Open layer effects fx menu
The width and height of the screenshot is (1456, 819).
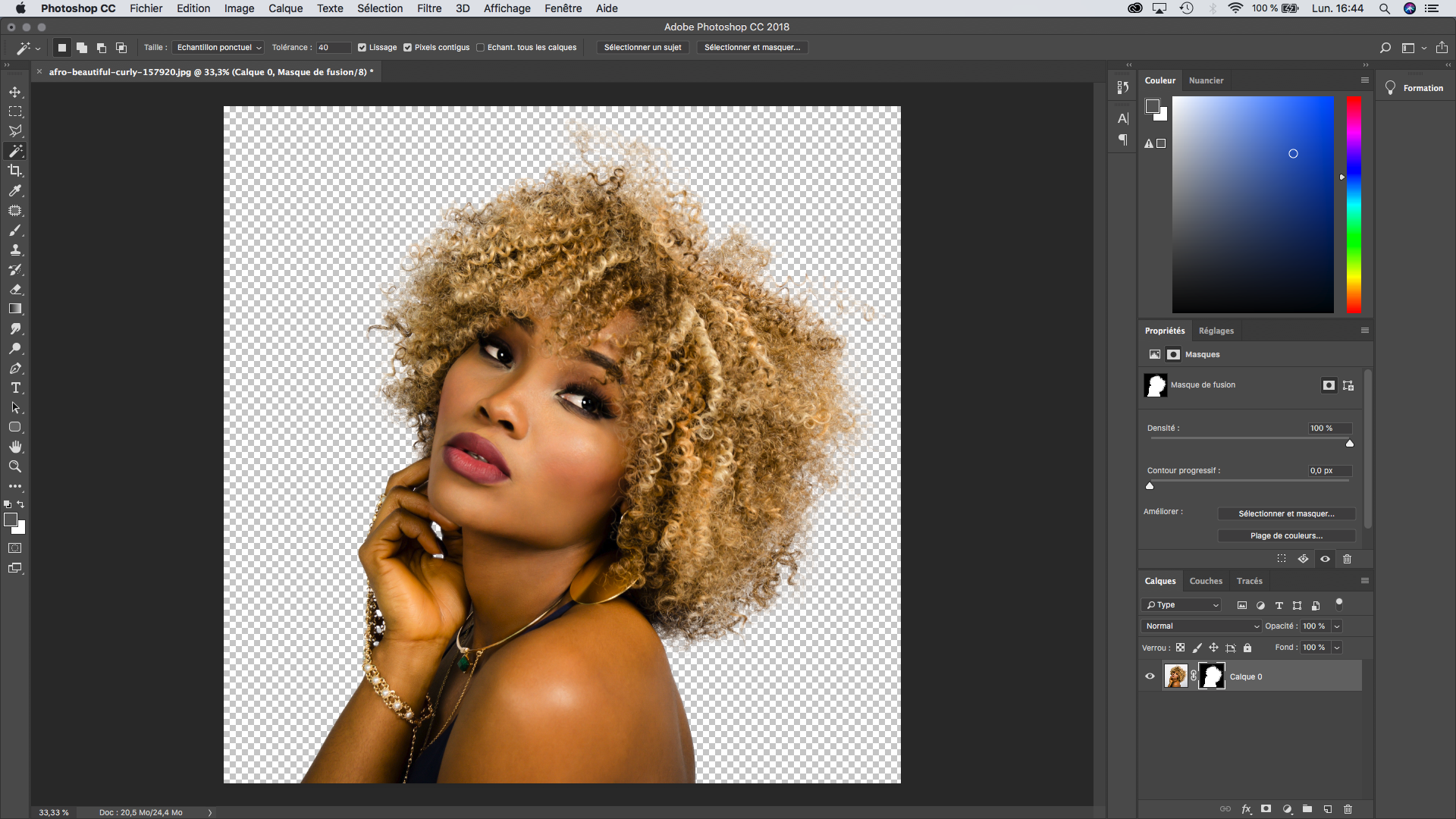(x=1246, y=809)
